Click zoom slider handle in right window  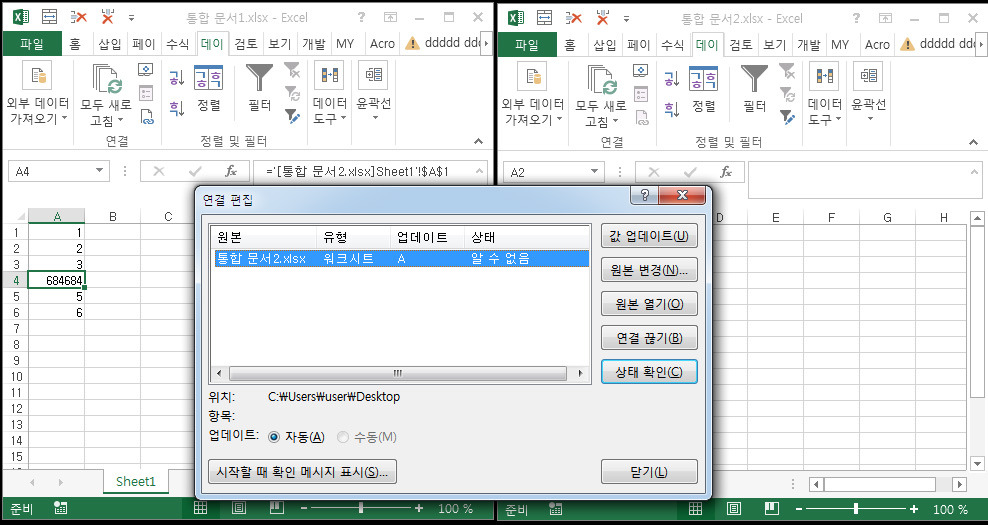click(856, 509)
